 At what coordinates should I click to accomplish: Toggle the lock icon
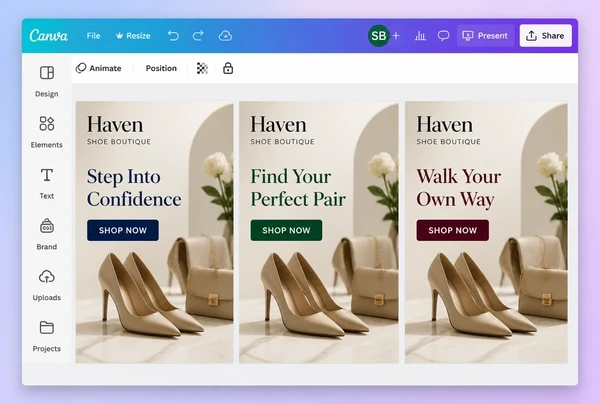228,68
